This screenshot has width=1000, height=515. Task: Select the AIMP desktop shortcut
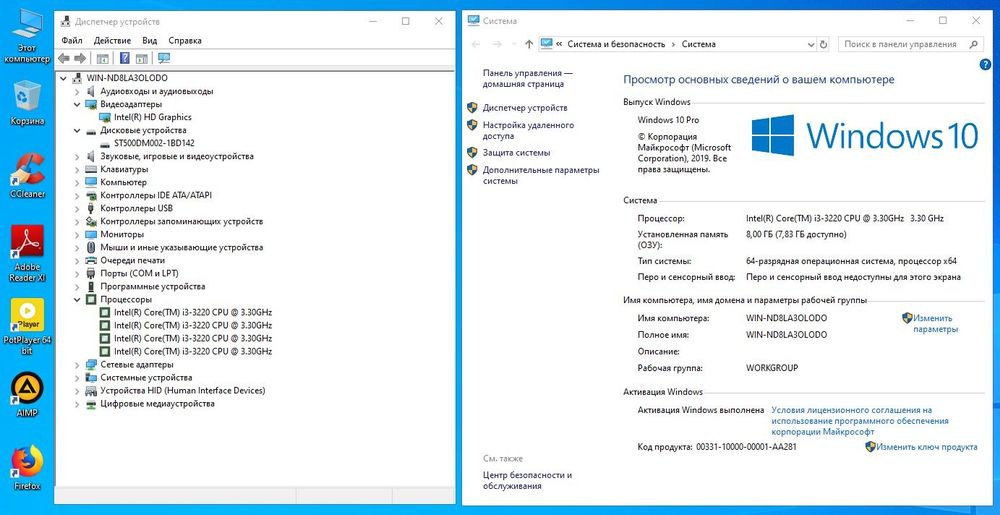tap(27, 395)
